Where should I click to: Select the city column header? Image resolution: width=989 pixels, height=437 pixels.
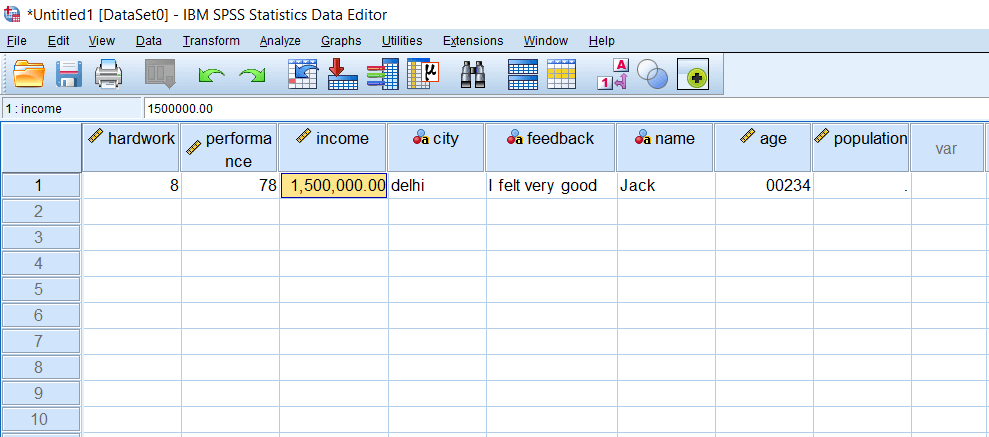[436, 147]
